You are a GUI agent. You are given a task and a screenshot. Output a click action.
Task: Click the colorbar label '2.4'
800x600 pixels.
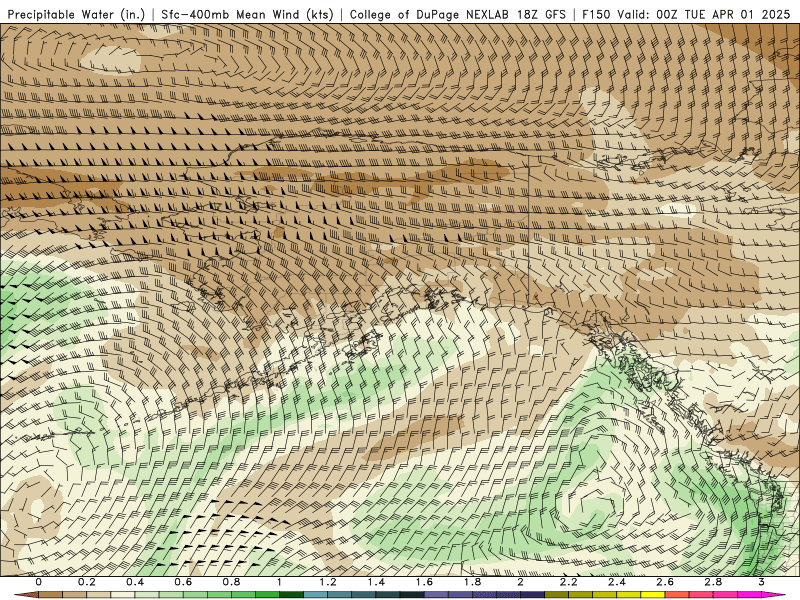[x=617, y=582]
